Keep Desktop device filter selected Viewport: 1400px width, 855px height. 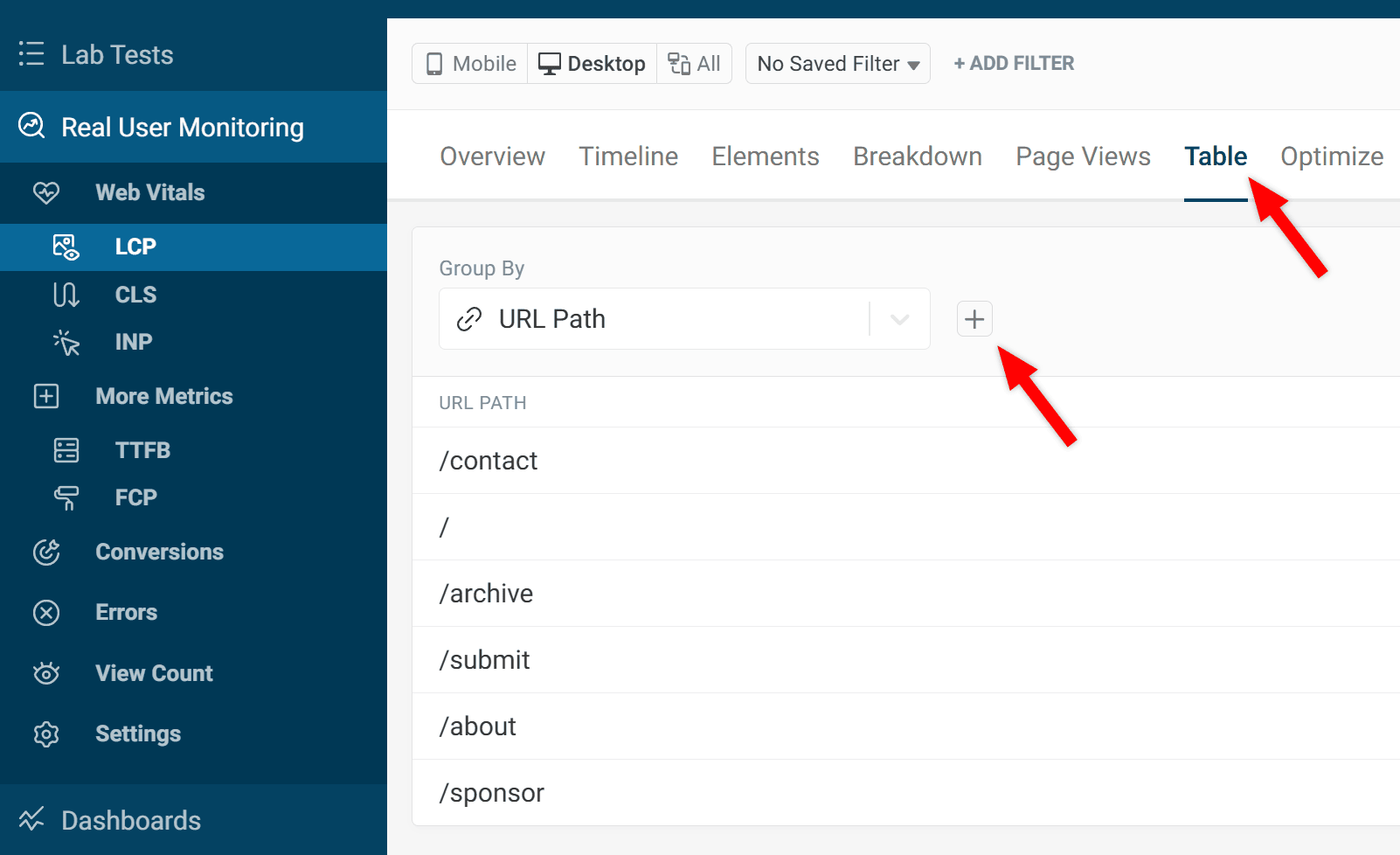pyautogui.click(x=592, y=63)
